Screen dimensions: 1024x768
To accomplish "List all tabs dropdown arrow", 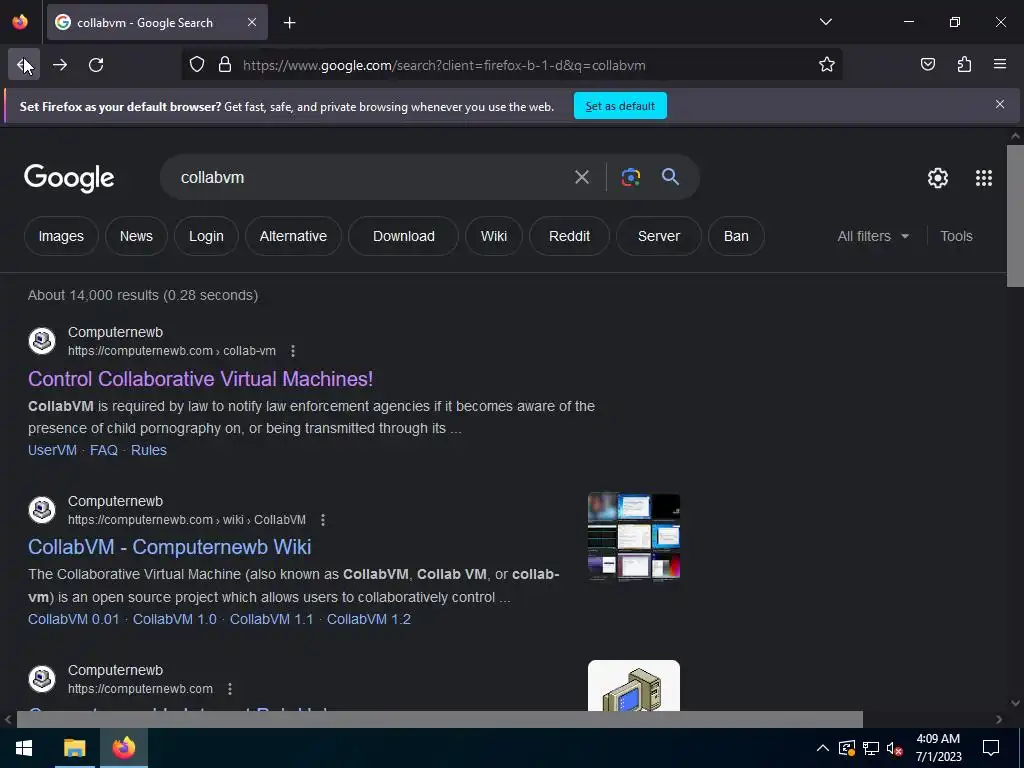I will [825, 22].
